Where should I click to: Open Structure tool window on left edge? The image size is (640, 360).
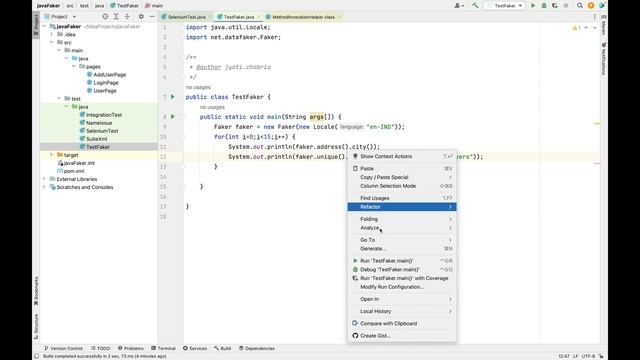pyautogui.click(x=36, y=326)
